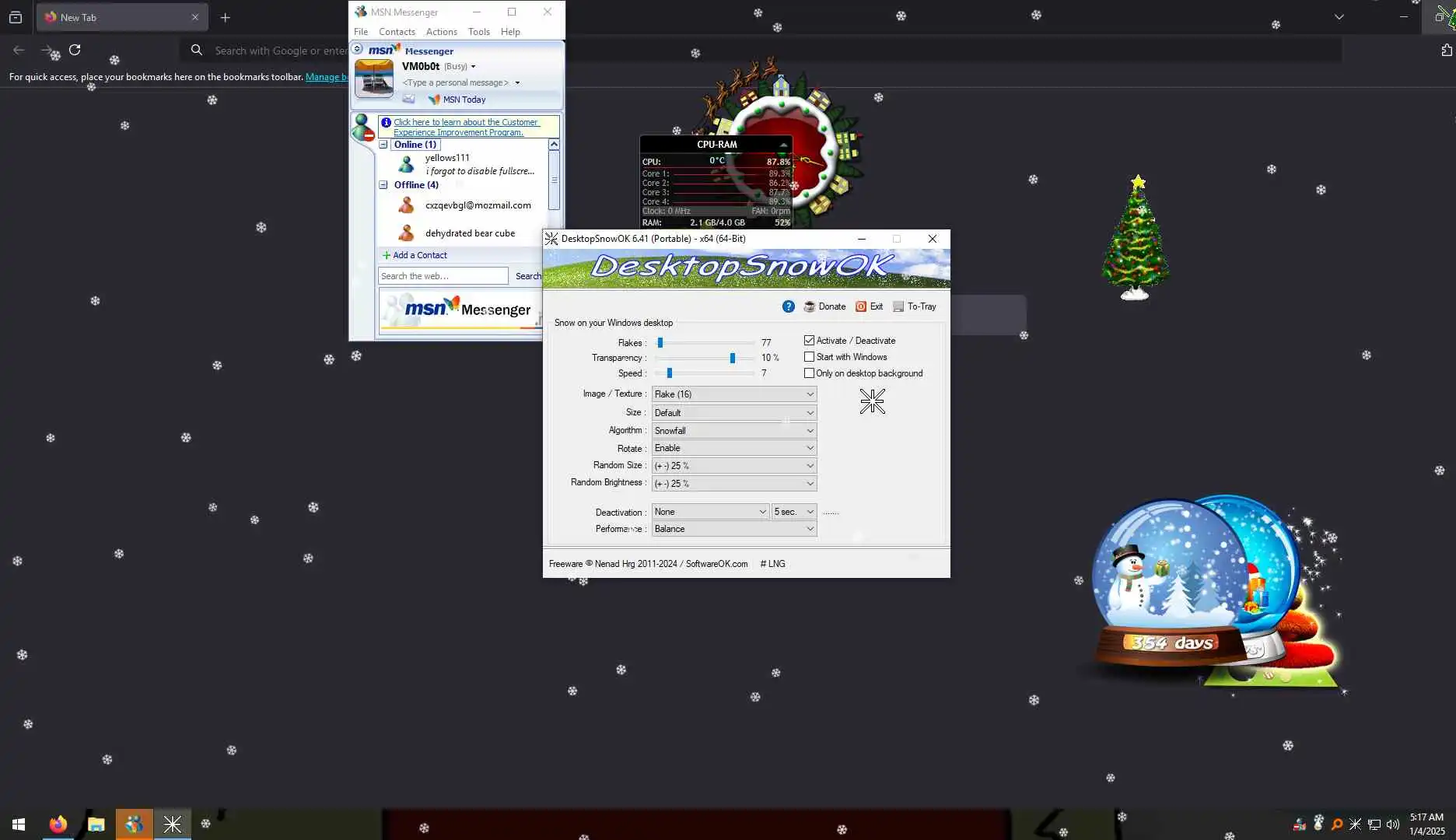The width and height of the screenshot is (1456, 840).
Task: Adjust the Transparency slider
Action: tap(705, 358)
